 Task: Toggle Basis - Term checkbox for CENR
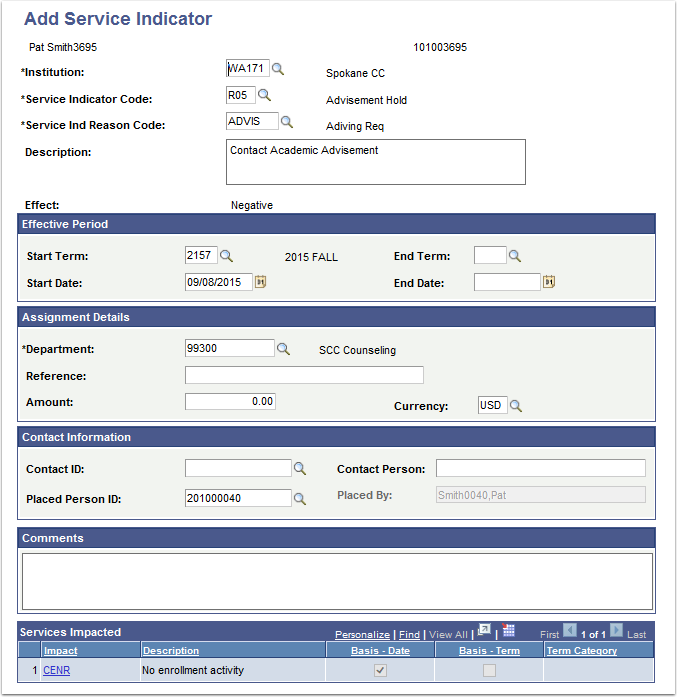tap(489, 670)
